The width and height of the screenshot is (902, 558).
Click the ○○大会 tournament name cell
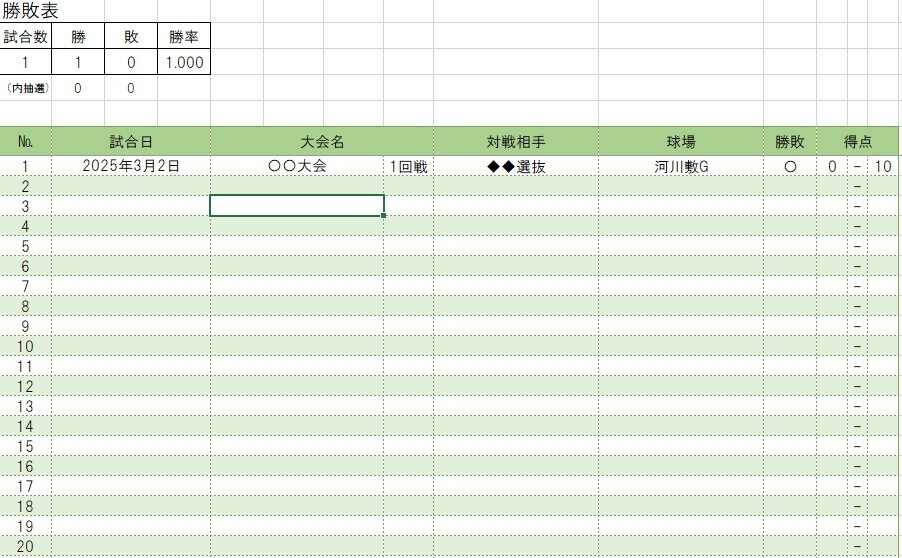pyautogui.click(x=297, y=166)
